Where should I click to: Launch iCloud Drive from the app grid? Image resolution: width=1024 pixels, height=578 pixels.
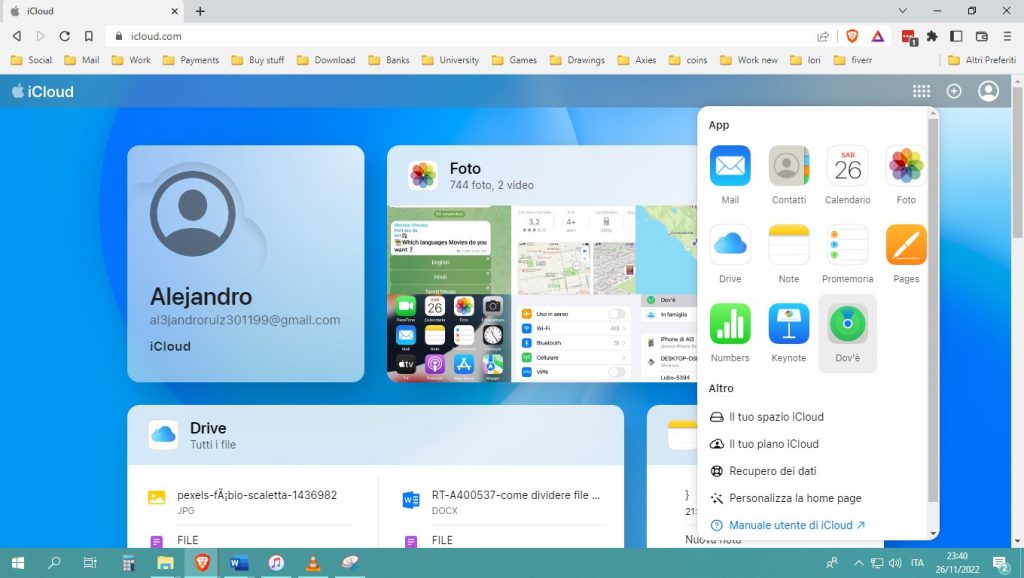(730, 245)
